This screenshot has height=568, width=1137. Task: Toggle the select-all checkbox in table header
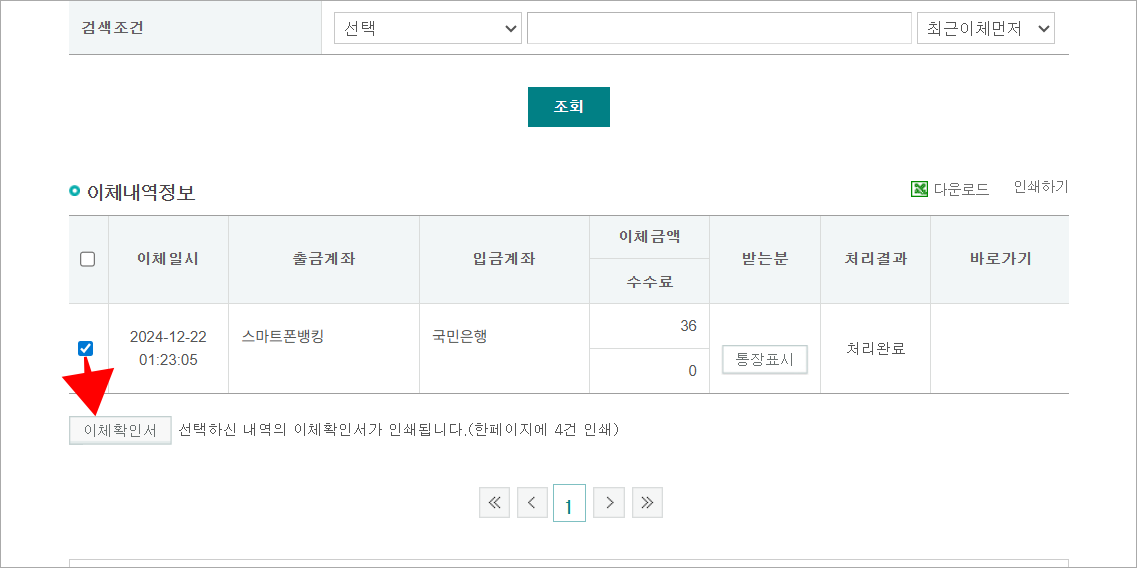pos(87,259)
